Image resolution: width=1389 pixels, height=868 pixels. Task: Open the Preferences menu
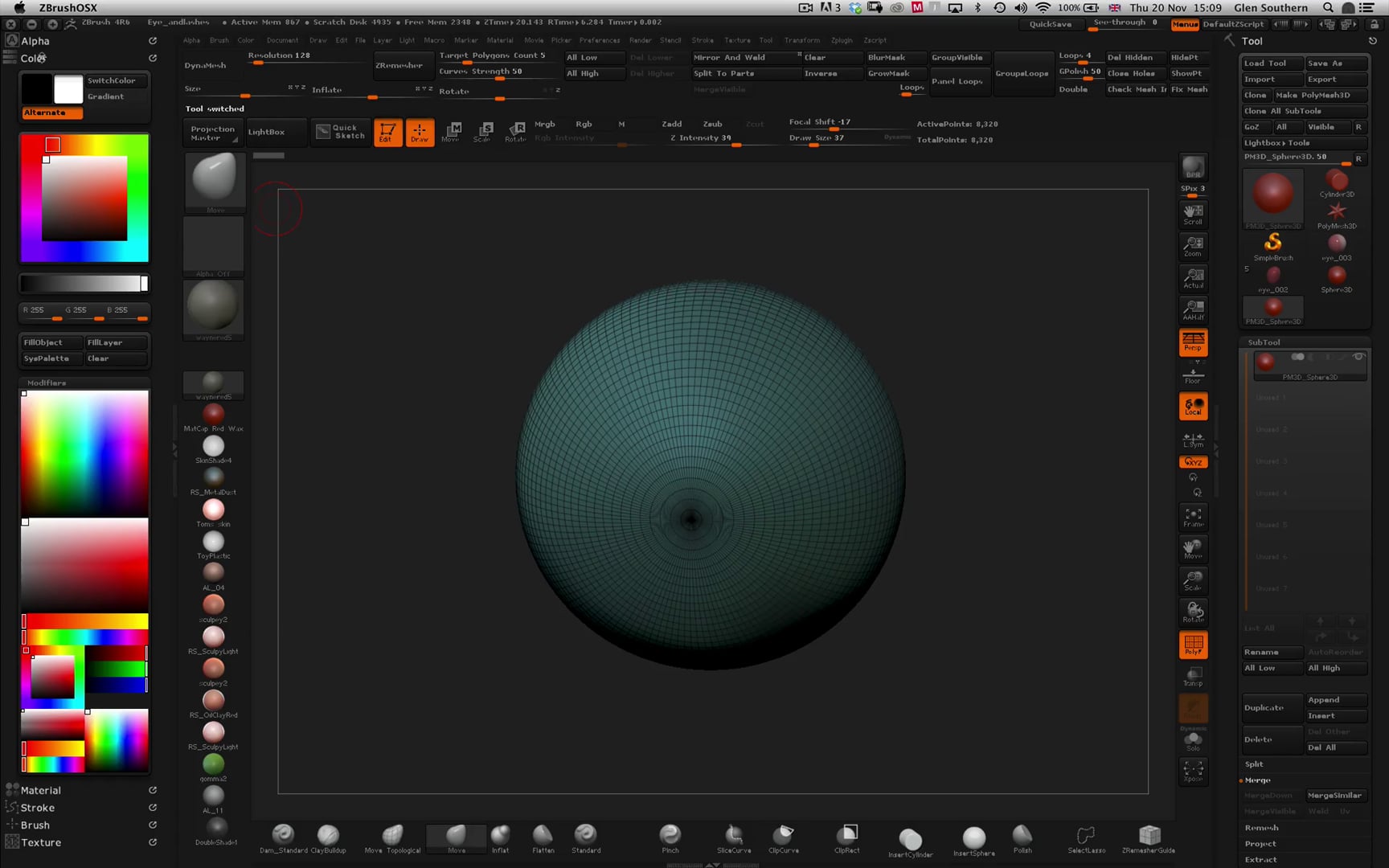pyautogui.click(x=599, y=40)
